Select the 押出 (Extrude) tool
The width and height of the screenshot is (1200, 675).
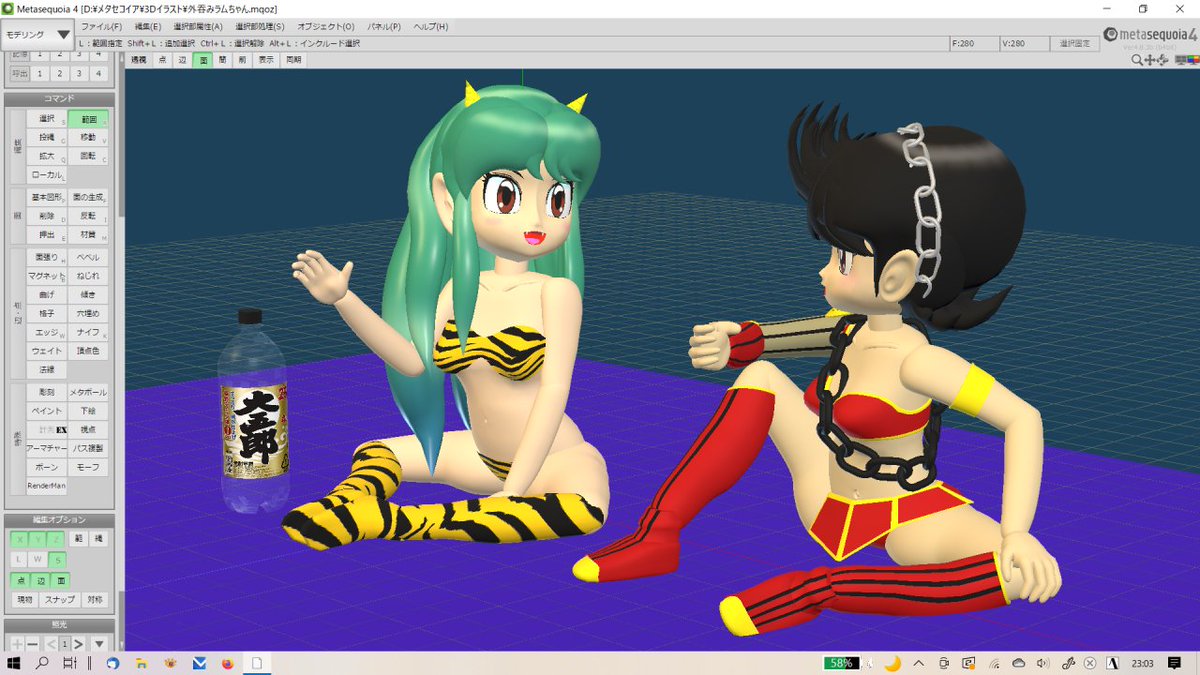(x=46, y=235)
